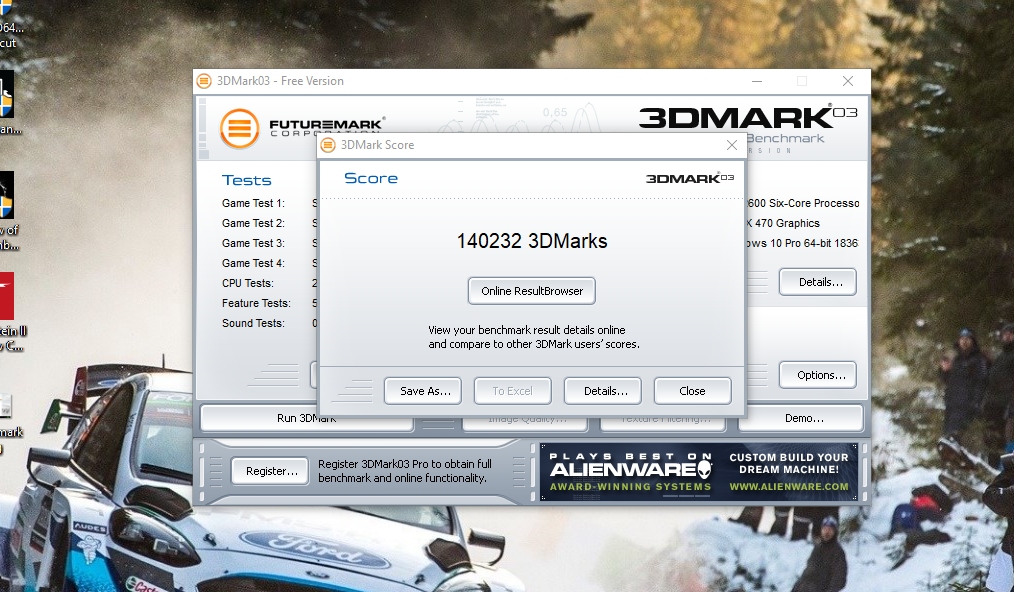Screen dimensions: 1014x592
Task: Open the Alienware advertisement banner
Action: 699,472
